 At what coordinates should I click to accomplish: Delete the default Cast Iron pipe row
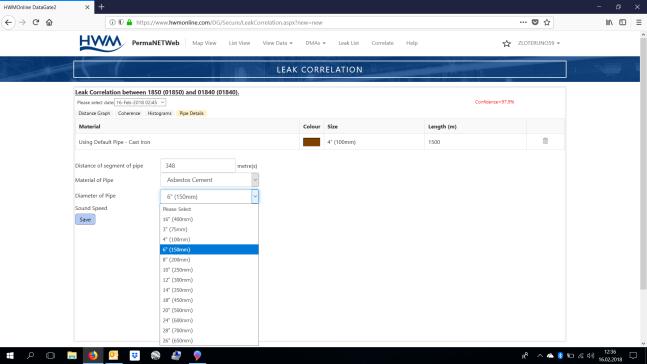[x=545, y=141]
